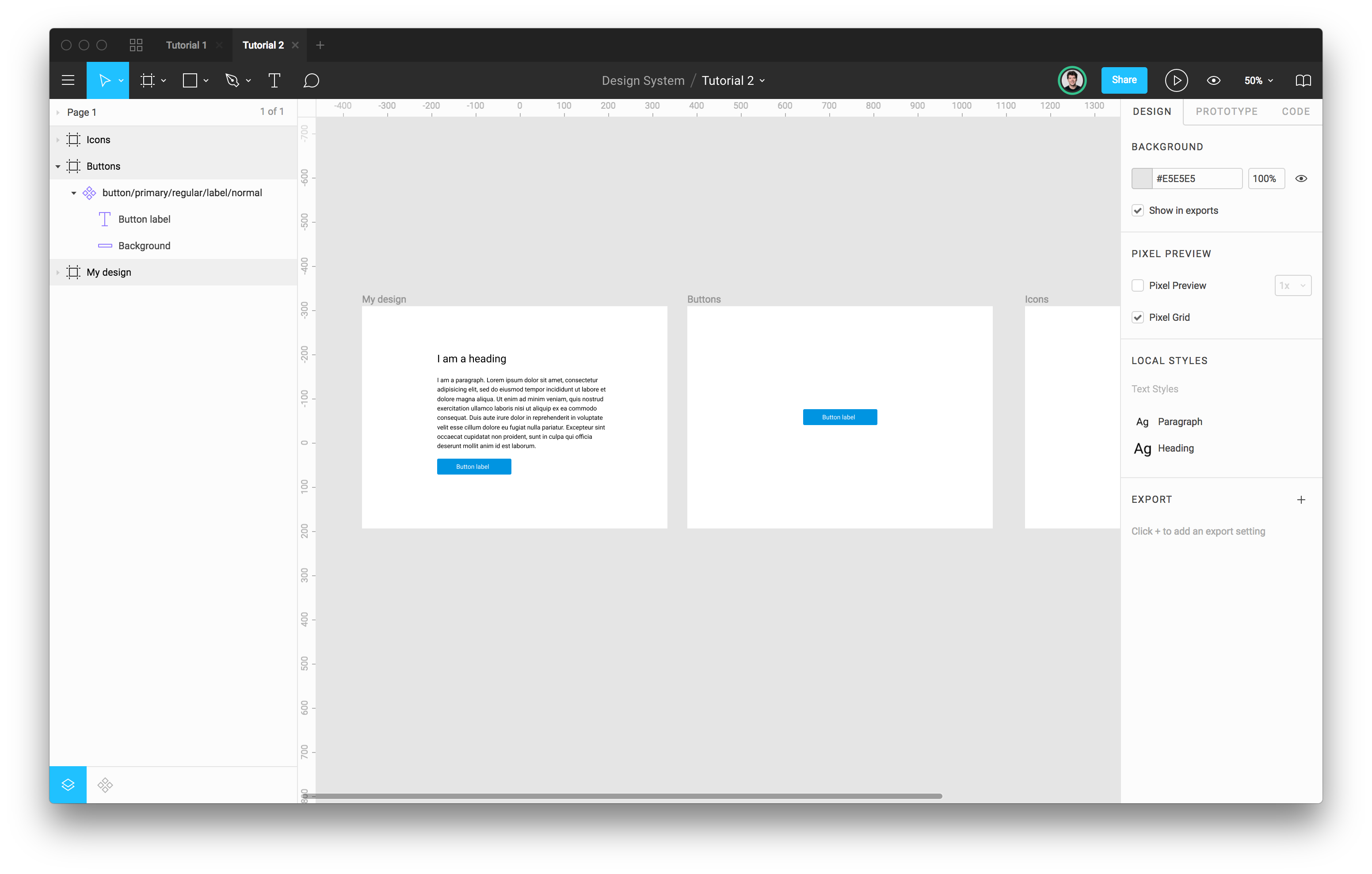Click the Button label in Buttons frame
The image size is (1372, 874).
(x=839, y=417)
